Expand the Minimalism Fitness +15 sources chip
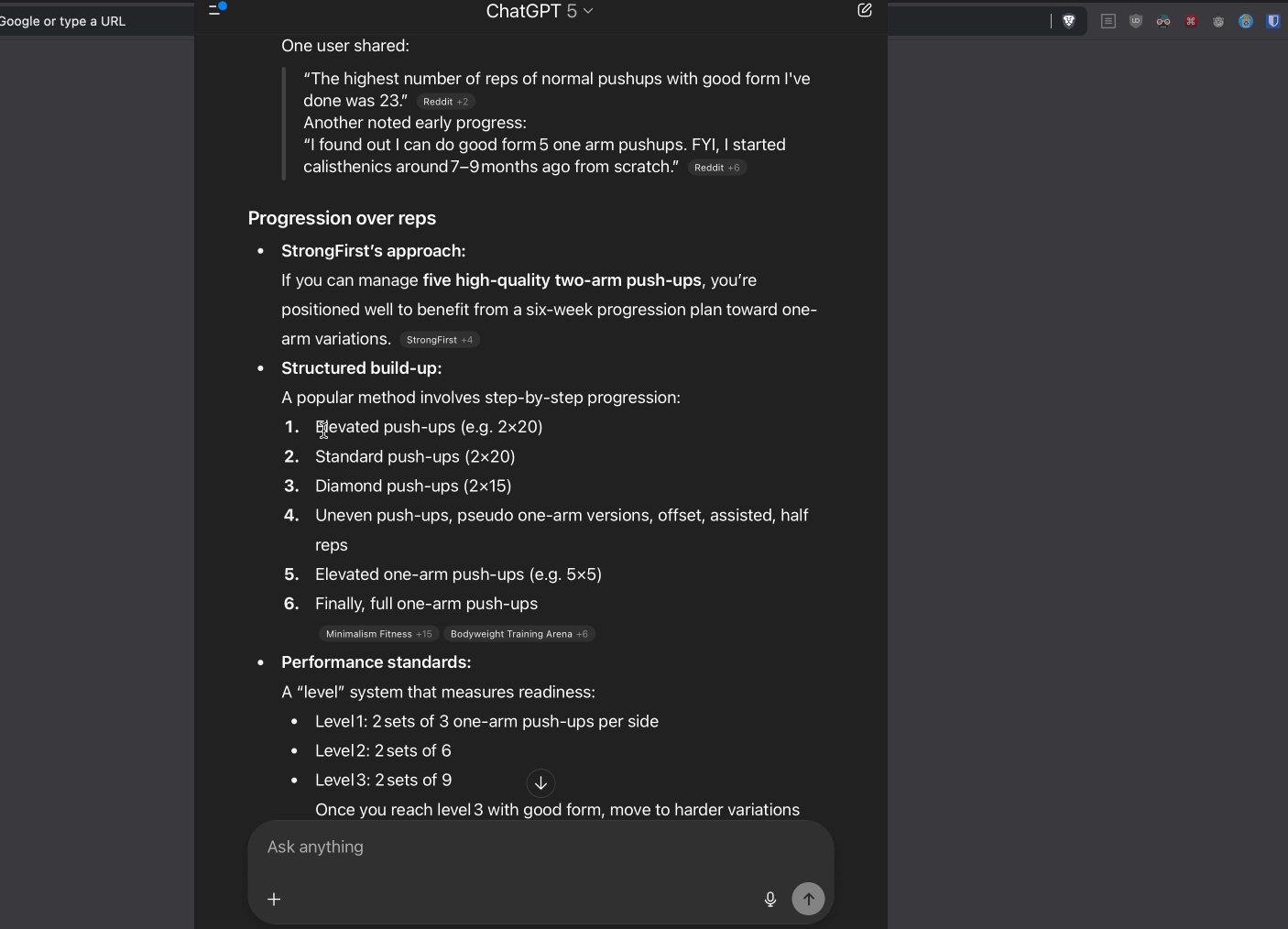Image resolution: width=1288 pixels, height=929 pixels. click(378, 634)
